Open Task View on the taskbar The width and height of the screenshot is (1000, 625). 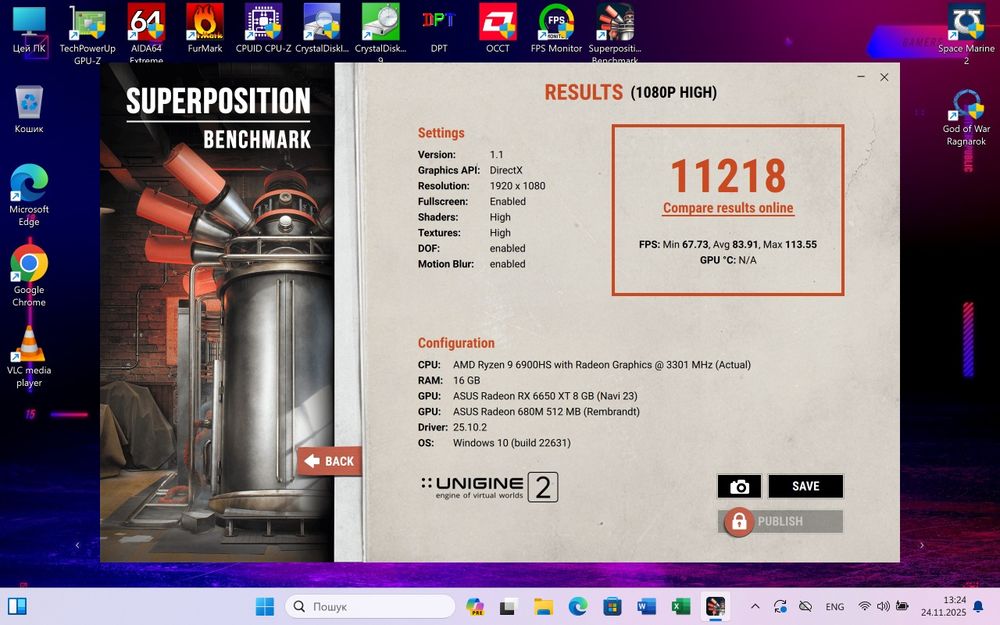coord(508,607)
